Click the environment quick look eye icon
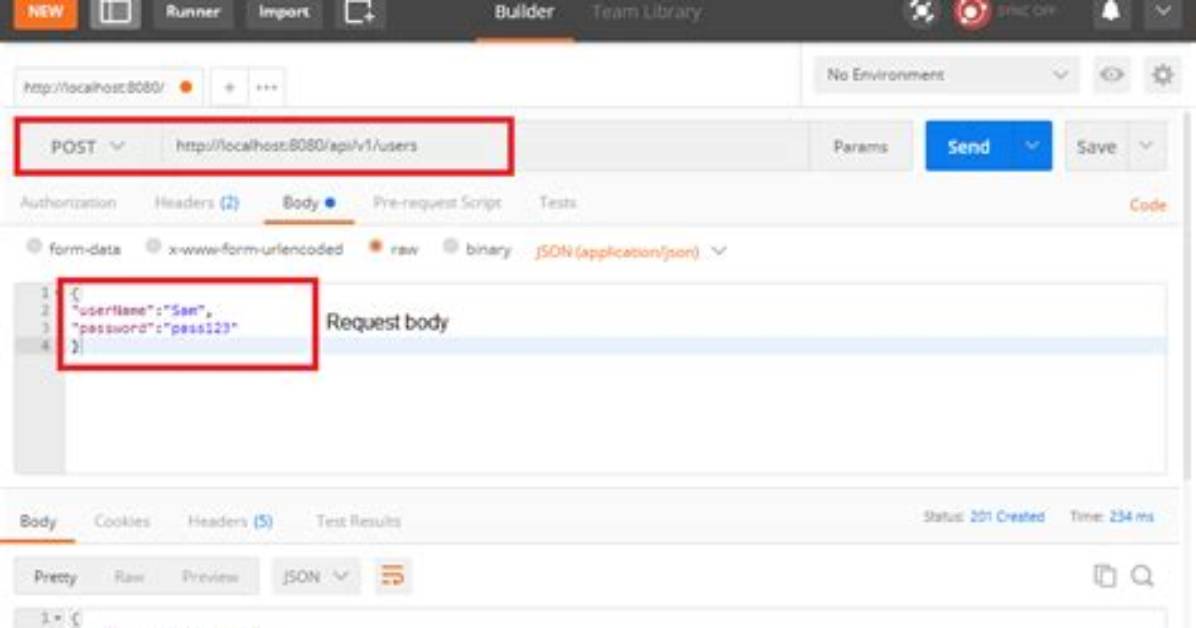This screenshot has height=628, width=1196. click(x=1111, y=75)
